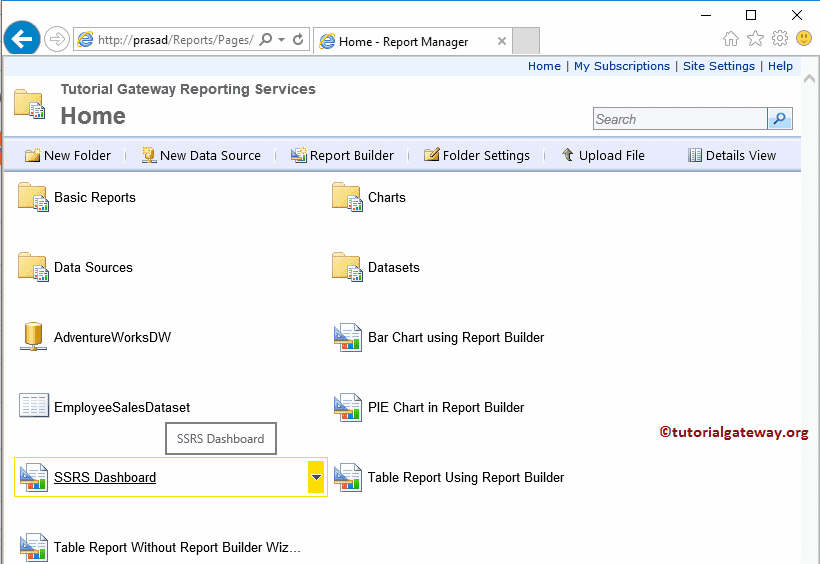Click the AdventureWorksDW data source icon

click(33, 336)
